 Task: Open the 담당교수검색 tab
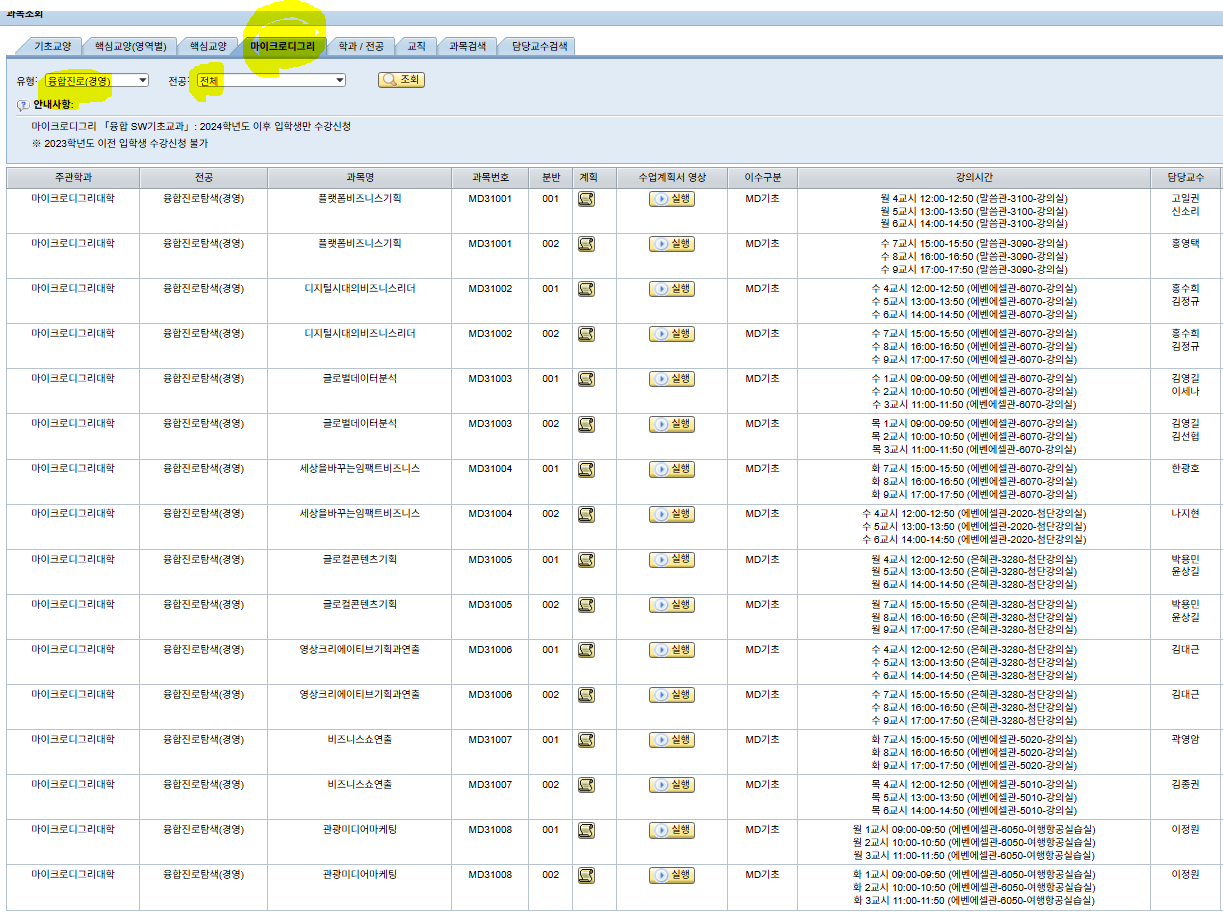pos(538,46)
